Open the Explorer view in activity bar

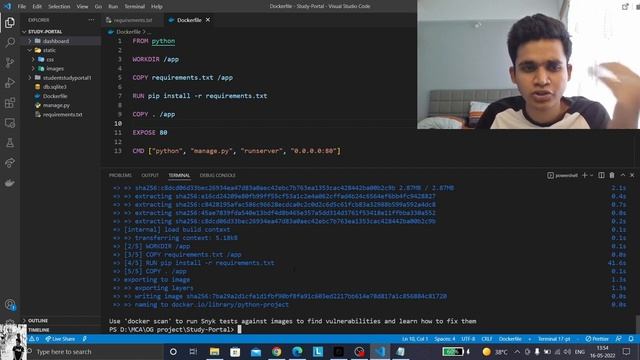point(10,22)
